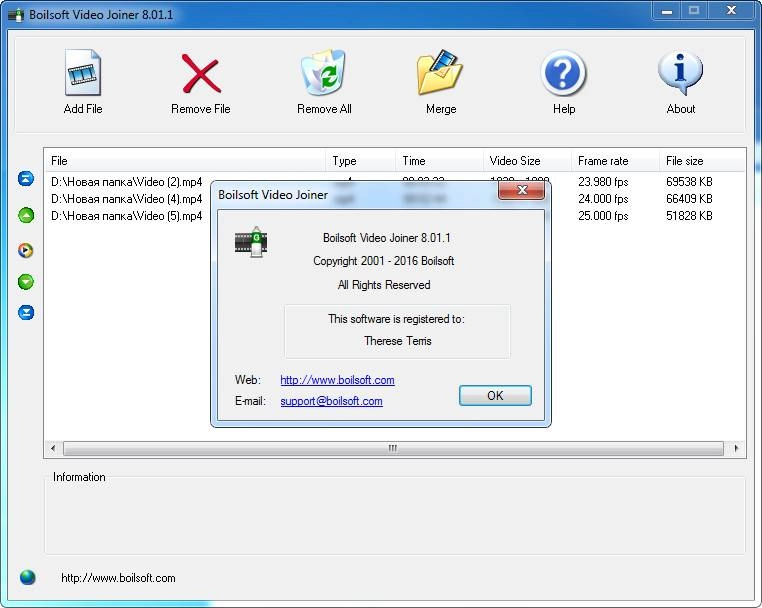
Task: Confirm the About dialog with OK
Action: click(x=495, y=396)
